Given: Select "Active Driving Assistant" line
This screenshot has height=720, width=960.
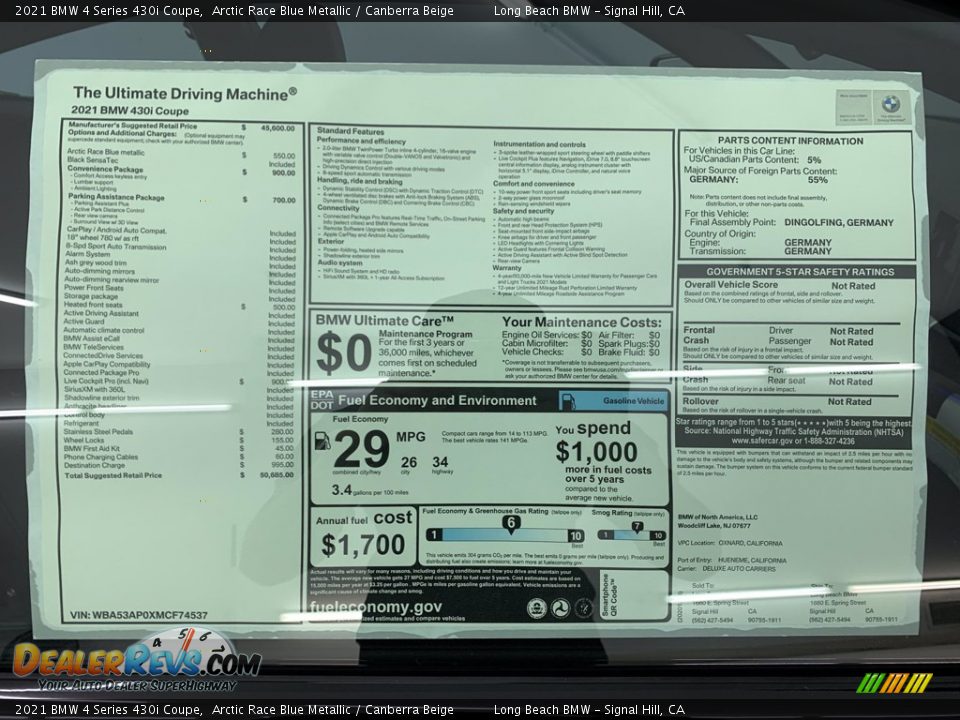Looking at the screenshot, I should [x=101, y=313].
